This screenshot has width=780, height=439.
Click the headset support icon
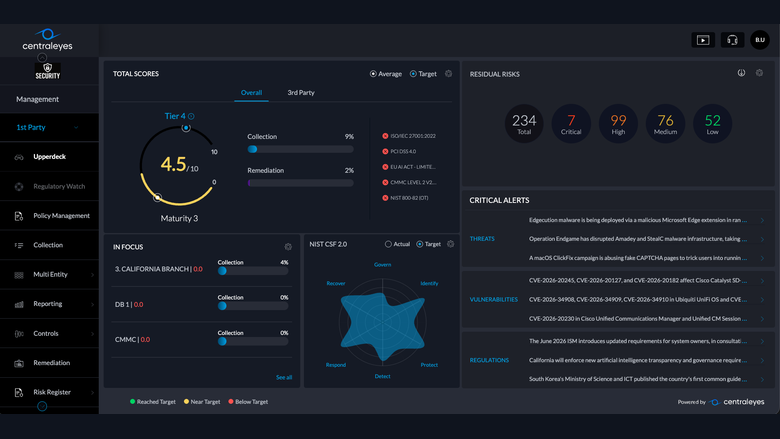click(732, 40)
